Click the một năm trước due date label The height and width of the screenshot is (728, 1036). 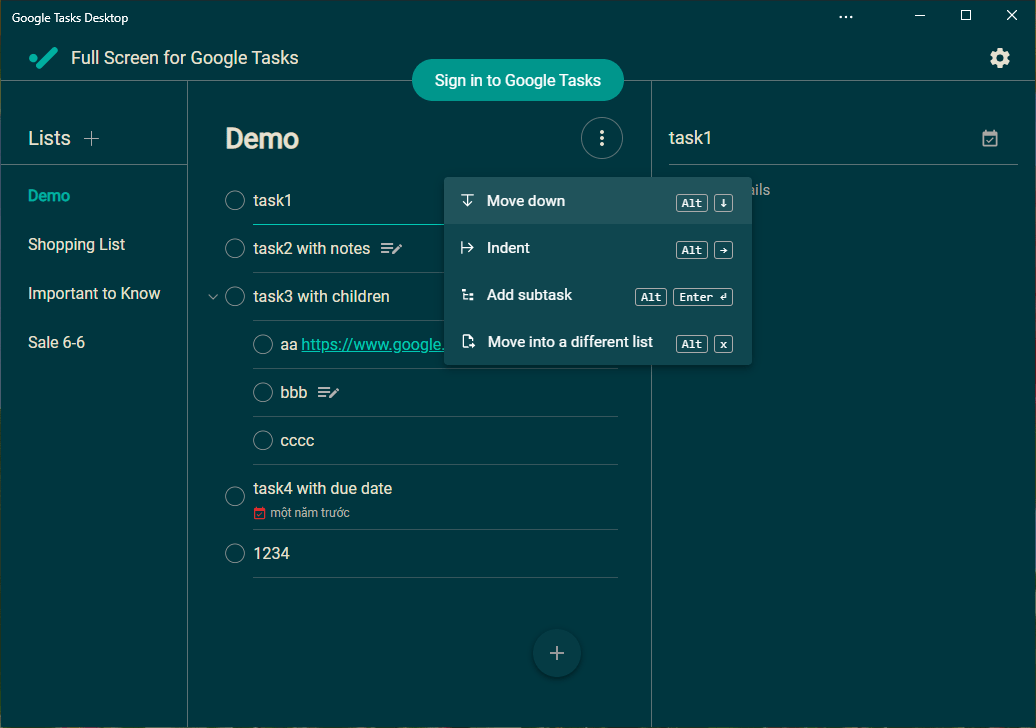310,513
